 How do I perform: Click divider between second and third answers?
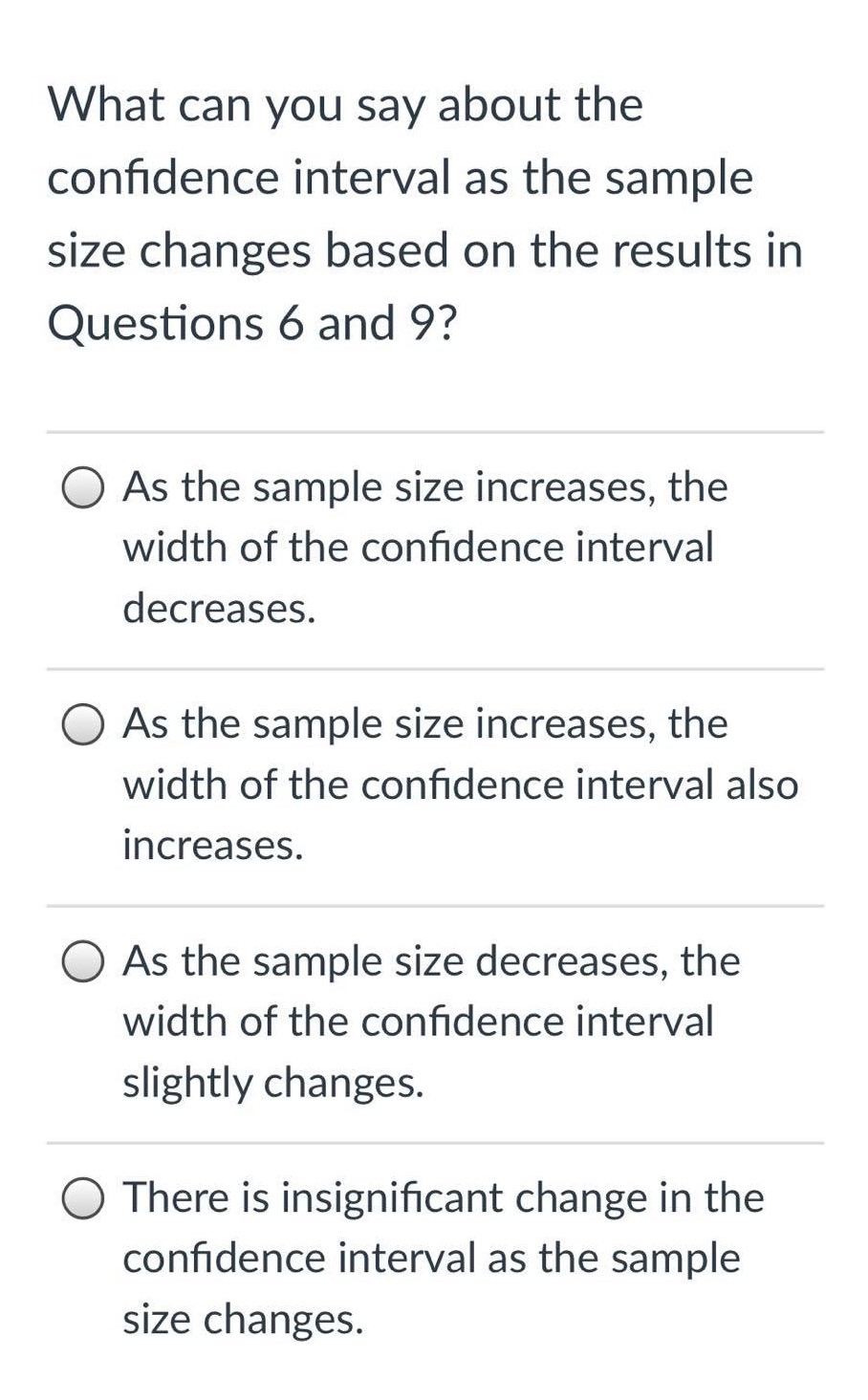tap(435, 906)
